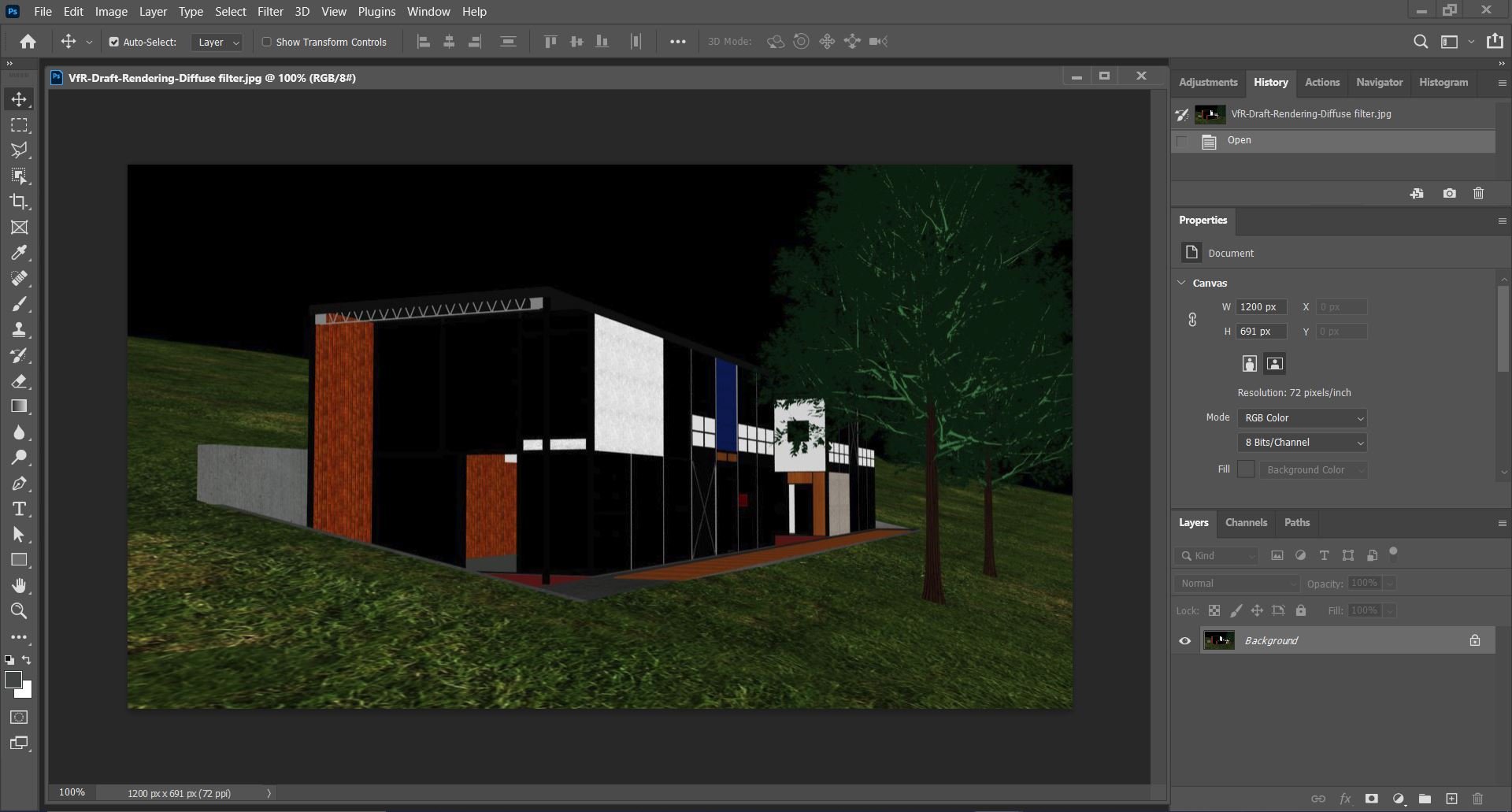Hide the Background layer visibility
Viewport: 1512px width, 812px height.
[1184, 640]
